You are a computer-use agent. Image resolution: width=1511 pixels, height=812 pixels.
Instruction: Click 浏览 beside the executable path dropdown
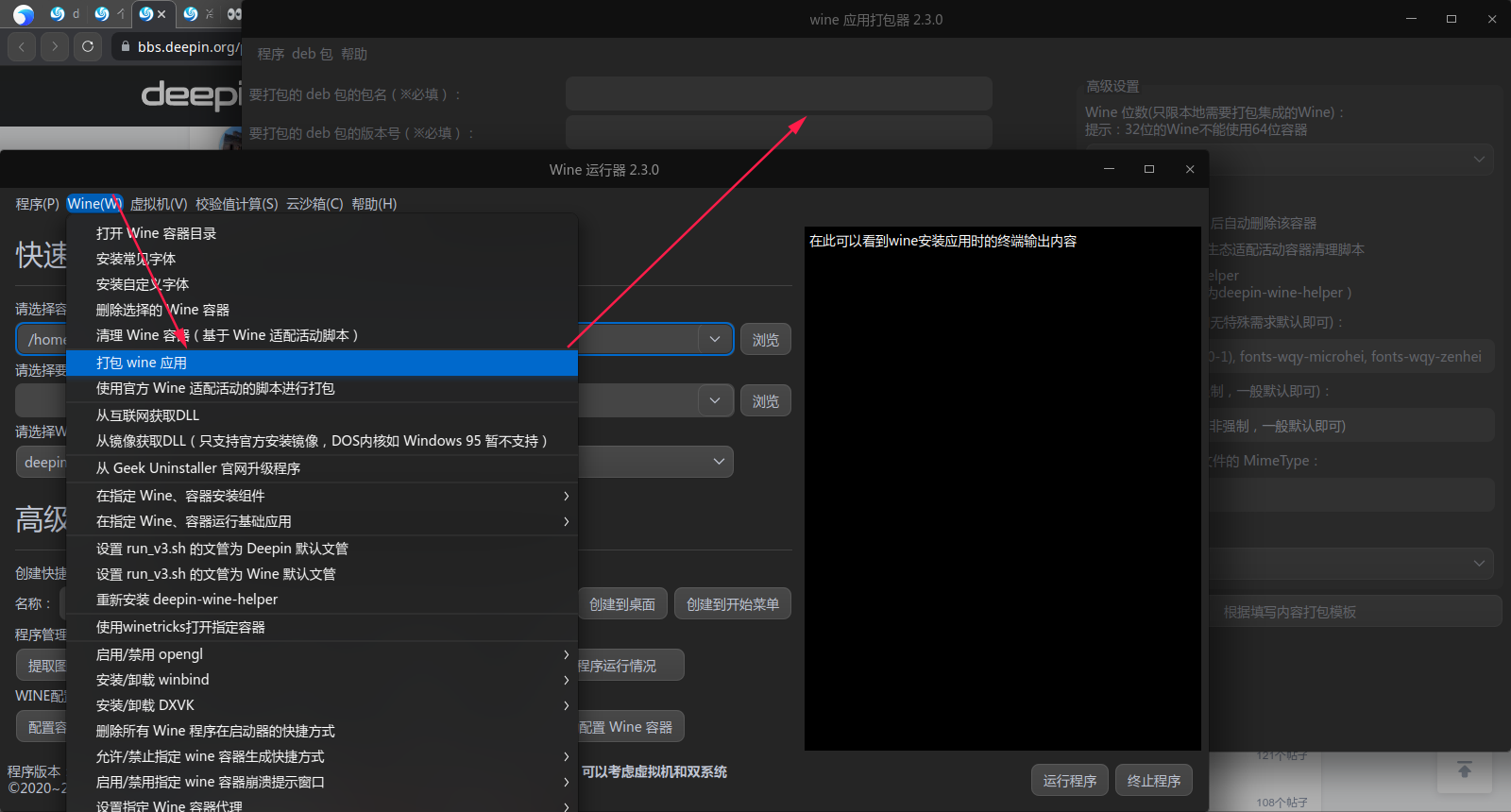(x=766, y=401)
